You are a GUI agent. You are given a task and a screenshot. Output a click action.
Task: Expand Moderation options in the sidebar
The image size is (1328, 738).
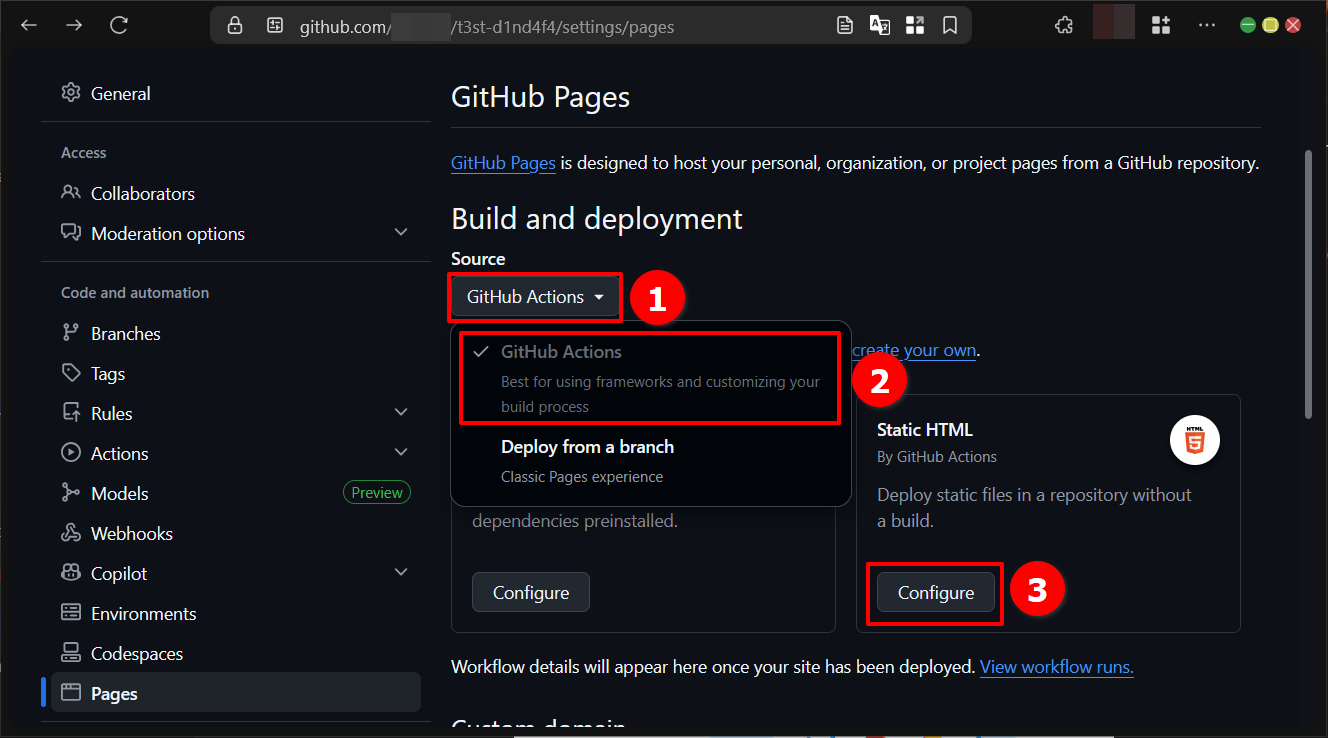401,231
